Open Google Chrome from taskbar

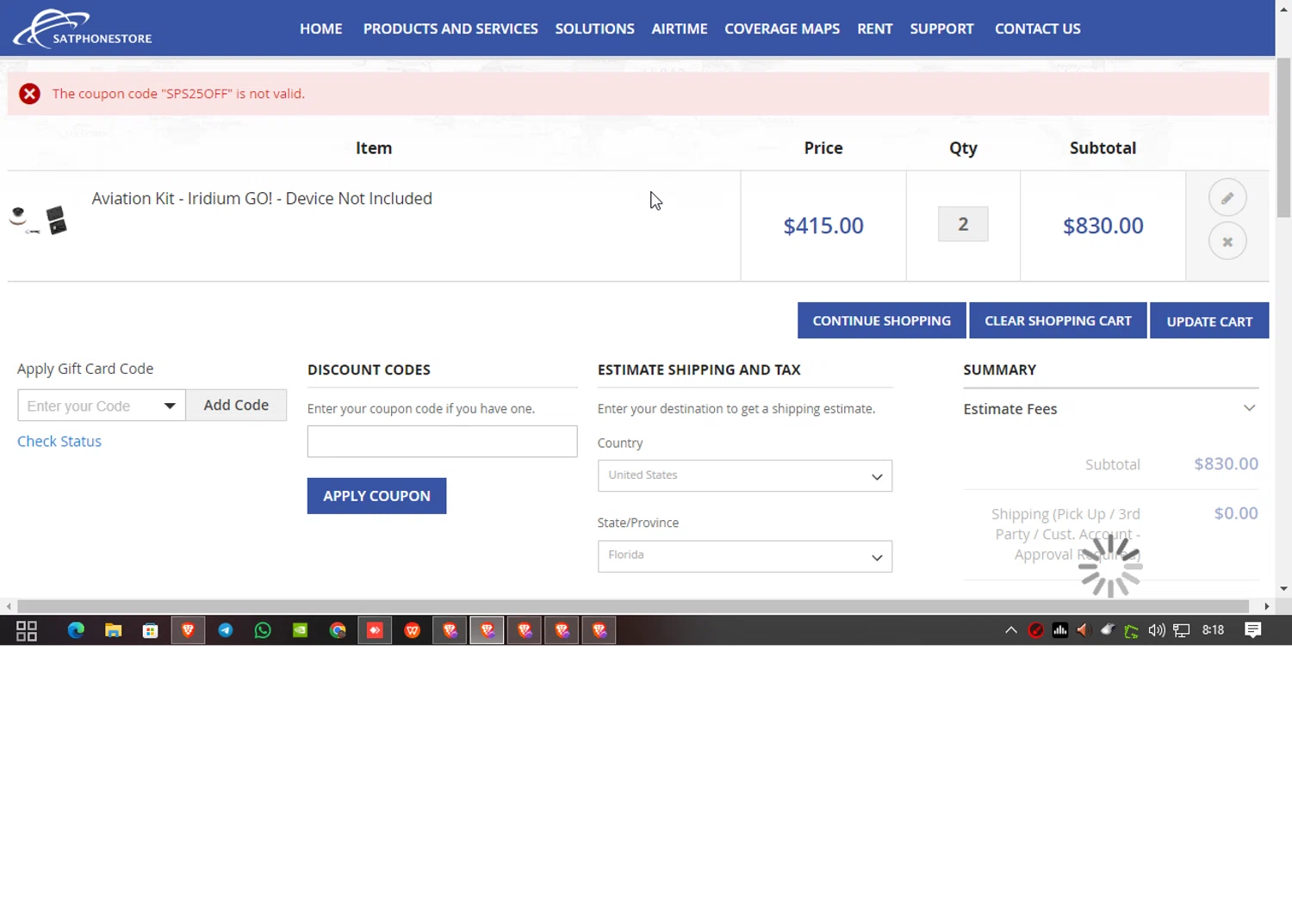click(338, 630)
